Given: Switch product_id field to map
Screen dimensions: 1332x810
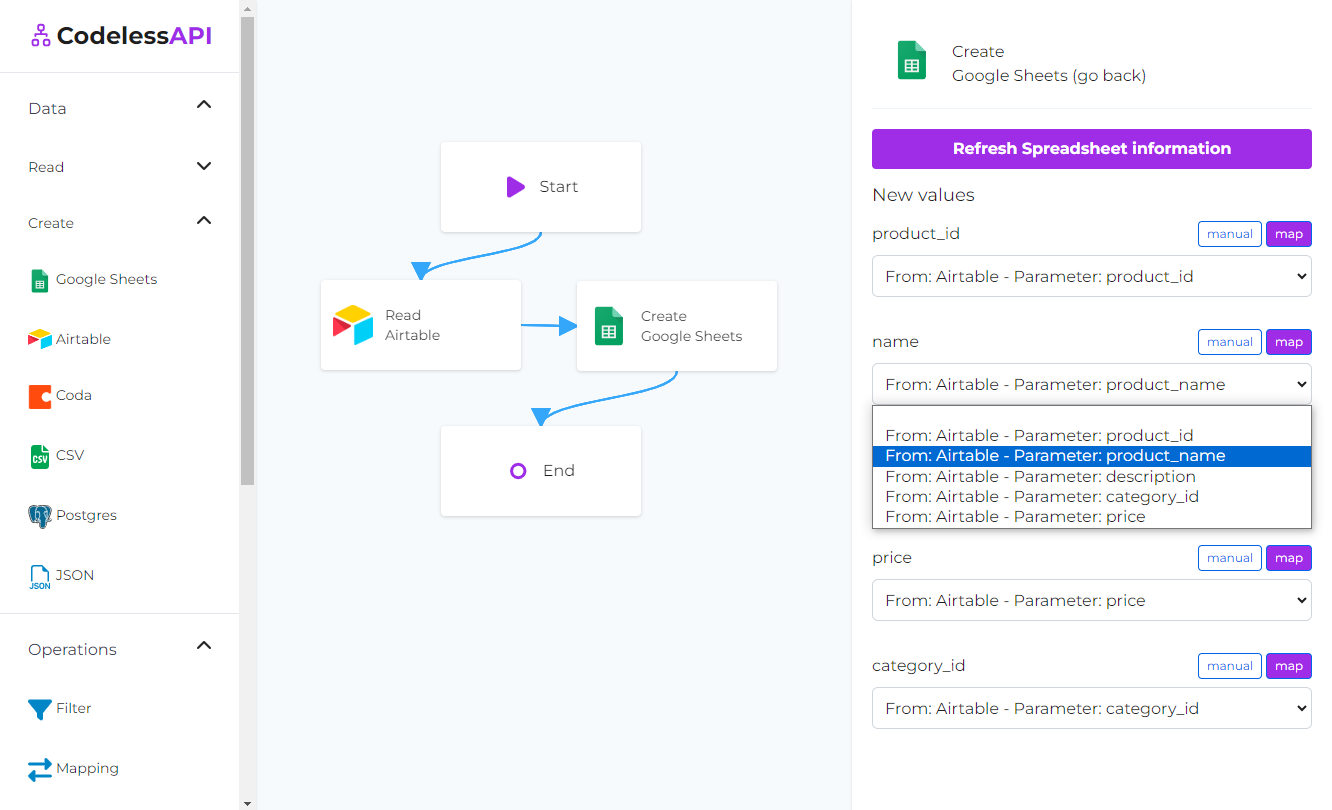Looking at the screenshot, I should tap(1289, 234).
